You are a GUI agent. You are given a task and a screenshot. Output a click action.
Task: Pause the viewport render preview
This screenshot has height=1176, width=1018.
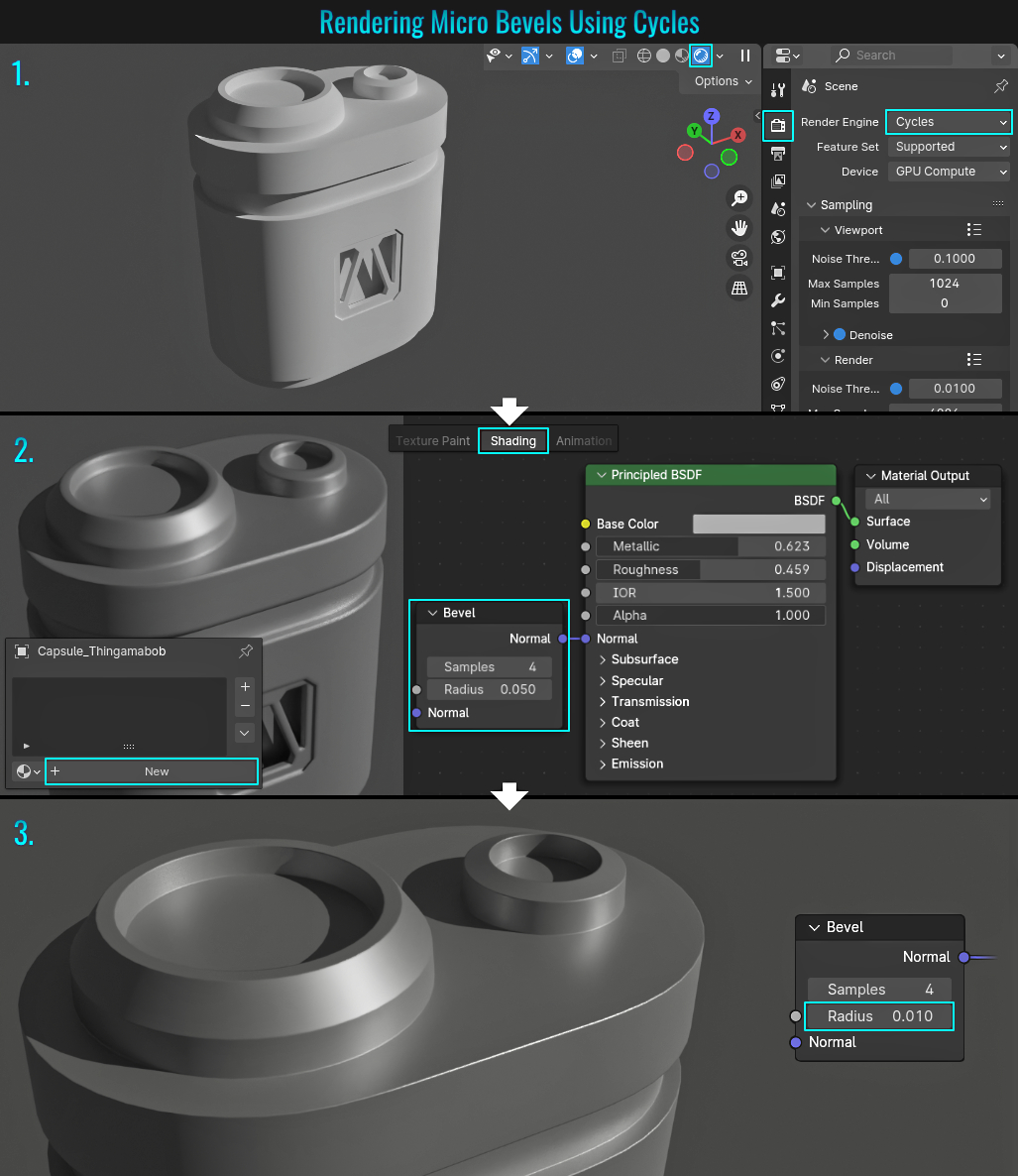tap(745, 56)
